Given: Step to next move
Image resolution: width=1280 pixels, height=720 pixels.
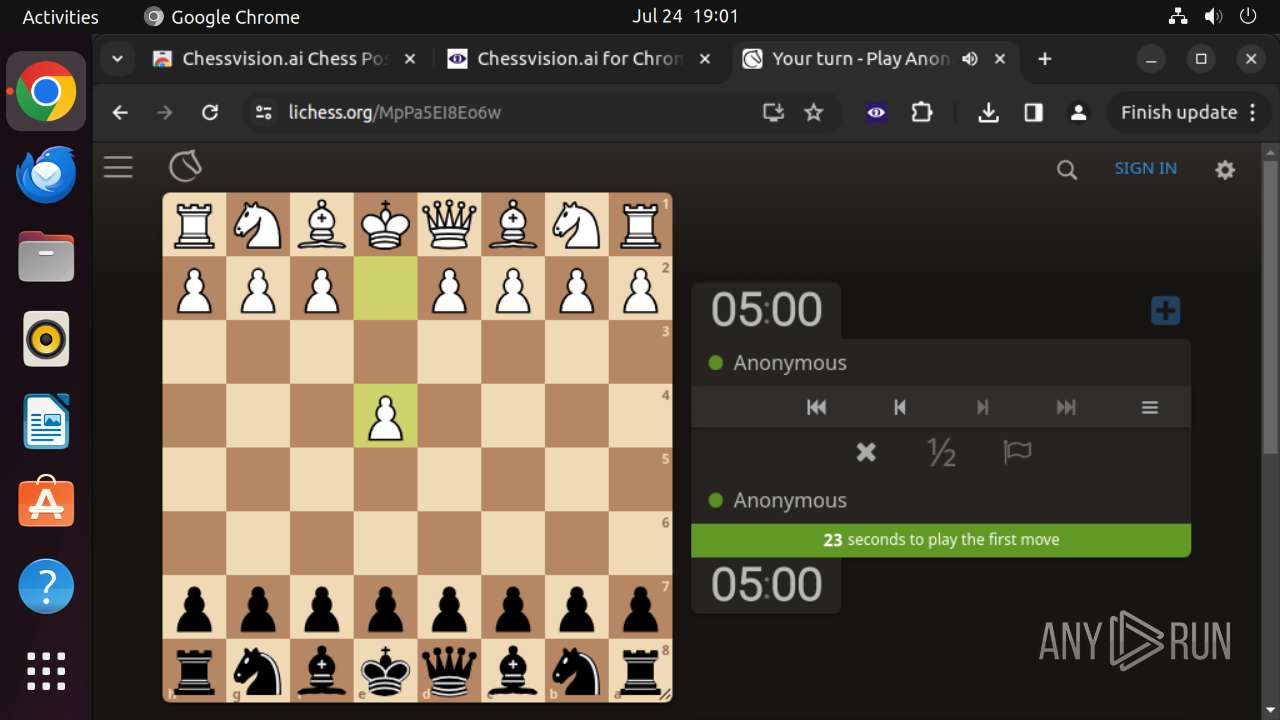Looking at the screenshot, I should click(982, 407).
